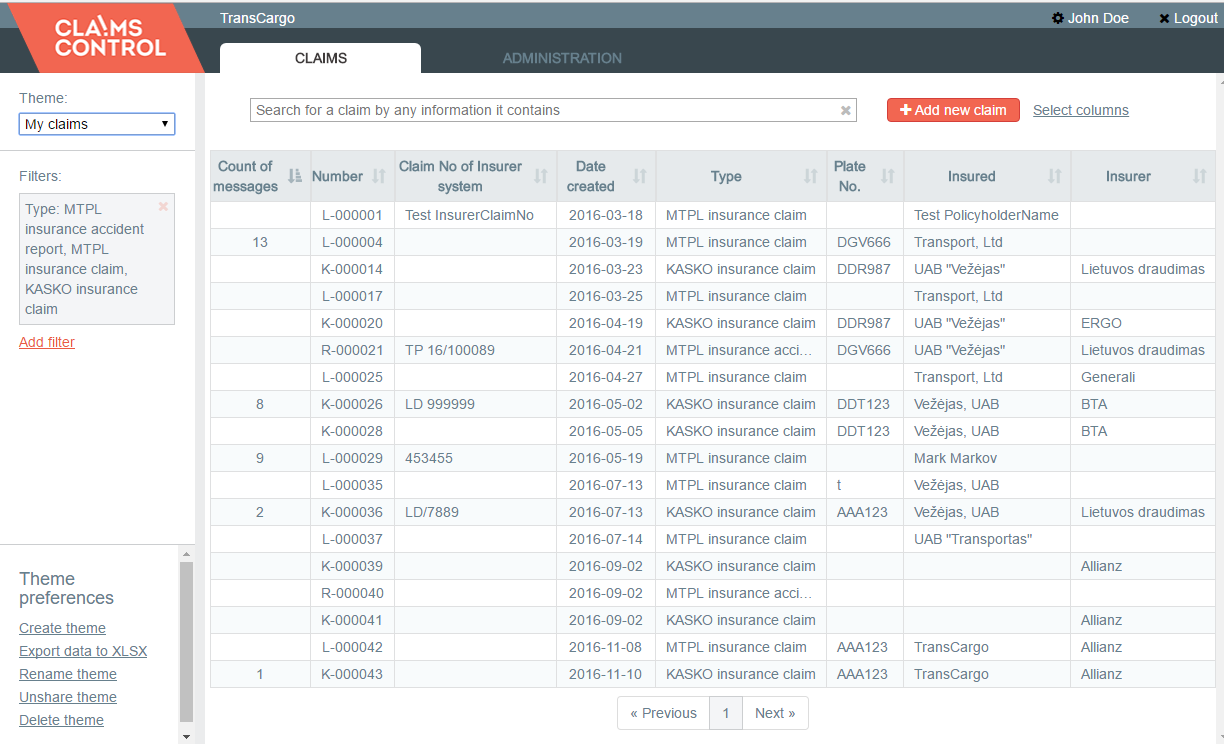Click the preferences panel scrollbar thumb

[x=186, y=641]
